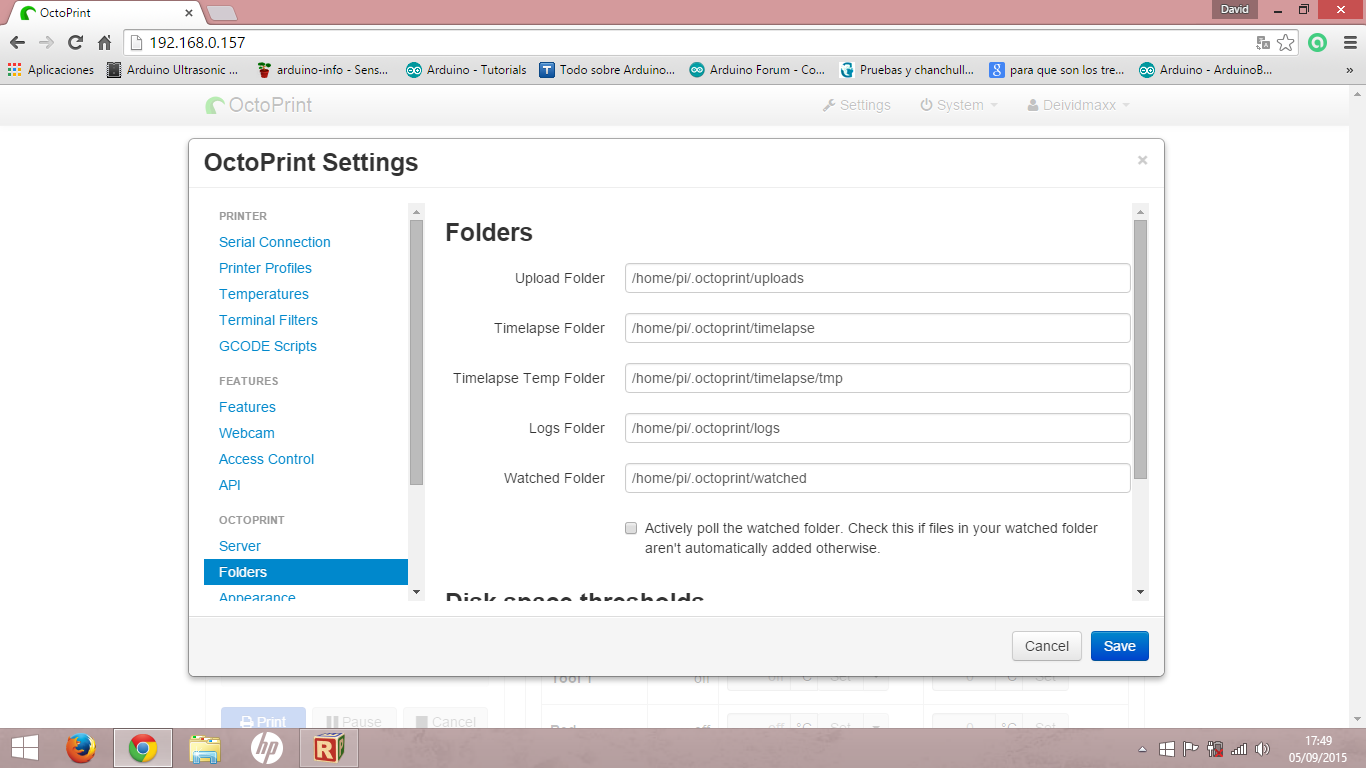Click the Chrome back arrow
1366x768 pixels.
(17, 43)
